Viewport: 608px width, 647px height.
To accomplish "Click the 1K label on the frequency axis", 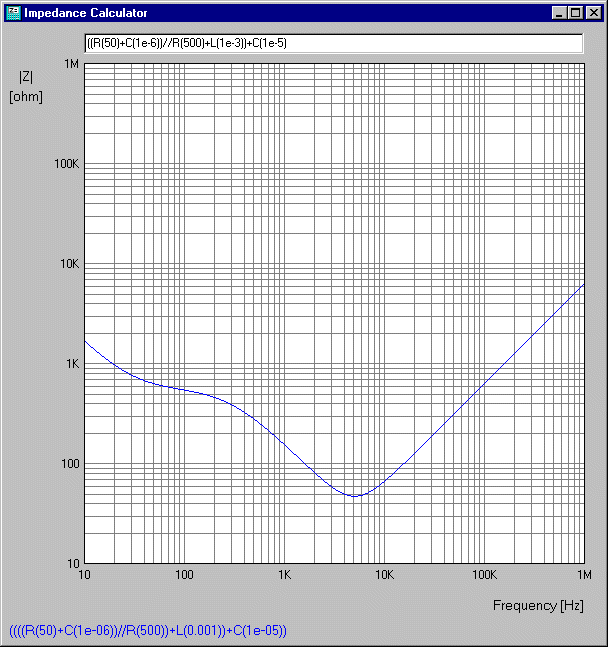I will click(284, 576).
